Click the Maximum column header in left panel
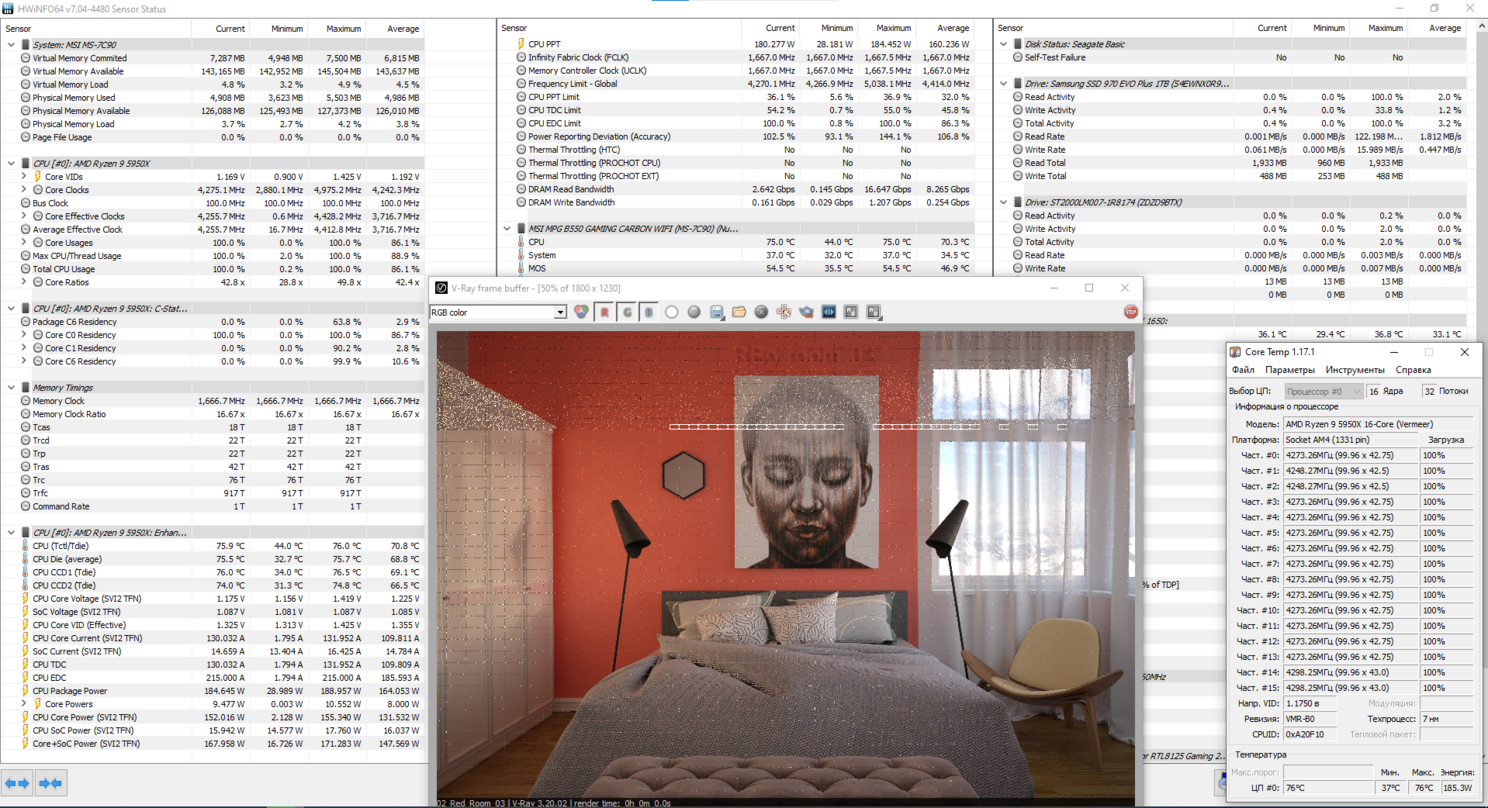The image size is (1488, 808). (335, 29)
